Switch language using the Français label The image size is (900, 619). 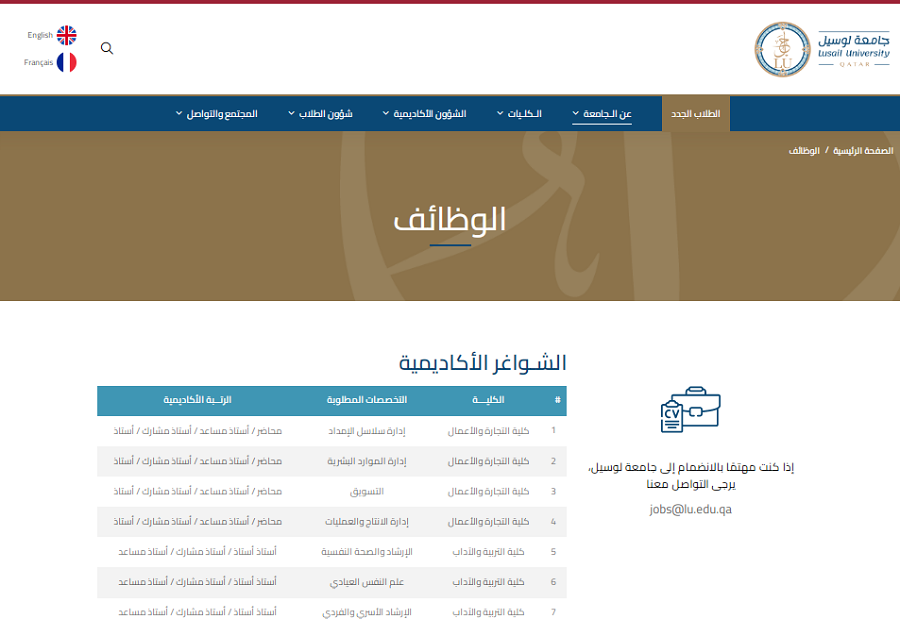(x=38, y=62)
